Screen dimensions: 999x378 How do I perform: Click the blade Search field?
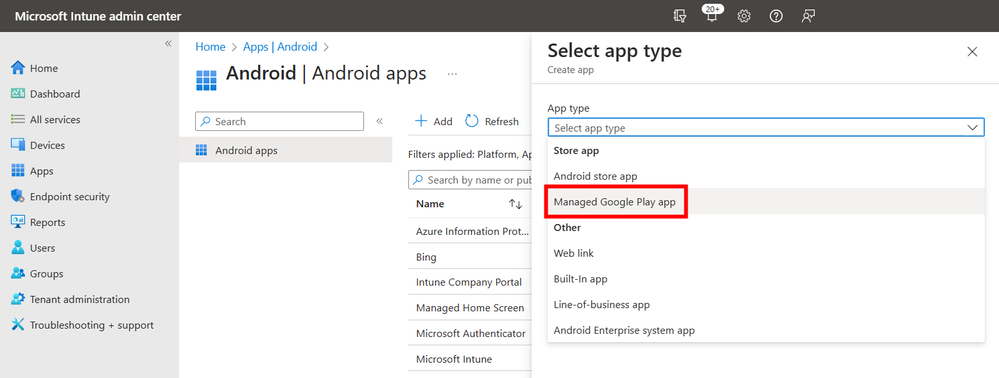pyautogui.click(x=279, y=121)
